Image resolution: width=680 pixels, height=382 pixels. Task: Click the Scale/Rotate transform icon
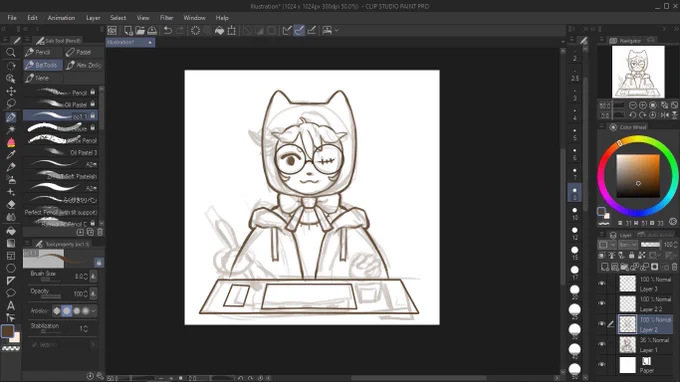232,30
